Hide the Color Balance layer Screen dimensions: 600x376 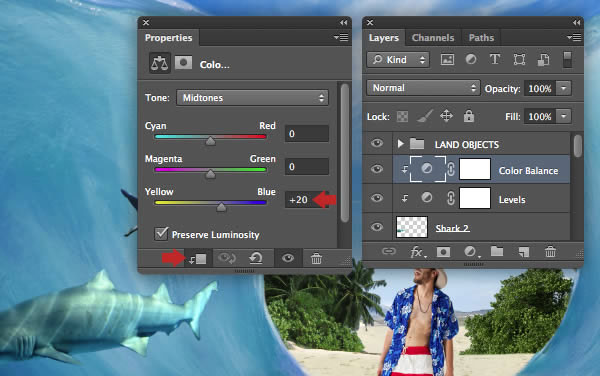(377, 169)
